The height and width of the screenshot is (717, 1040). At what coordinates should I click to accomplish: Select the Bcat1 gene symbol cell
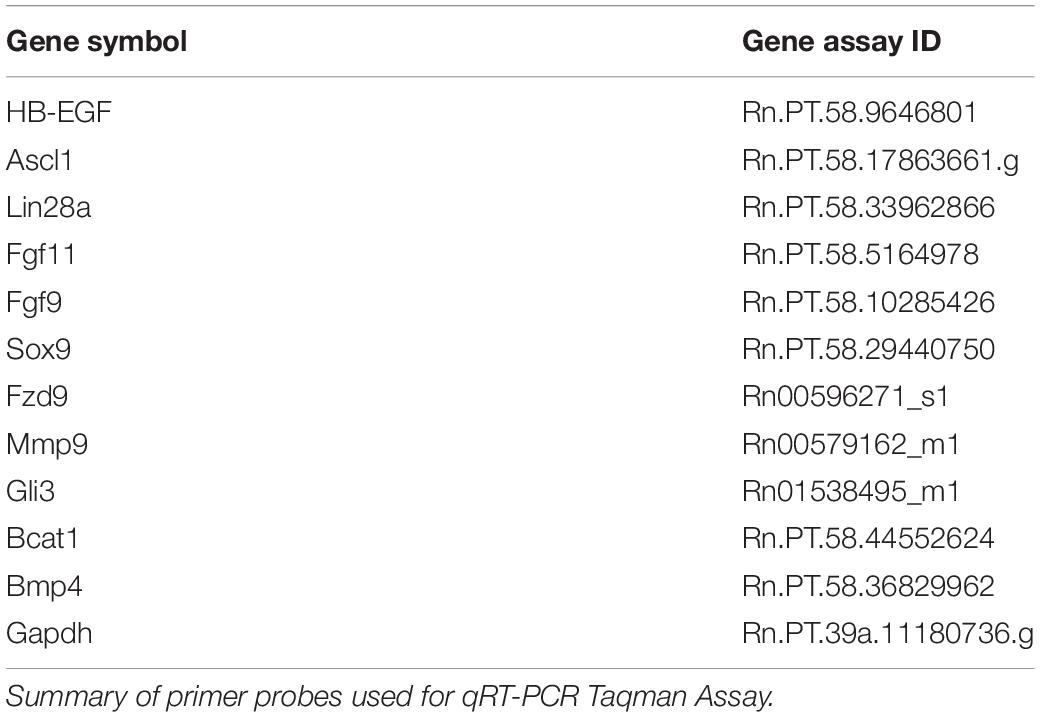42,539
